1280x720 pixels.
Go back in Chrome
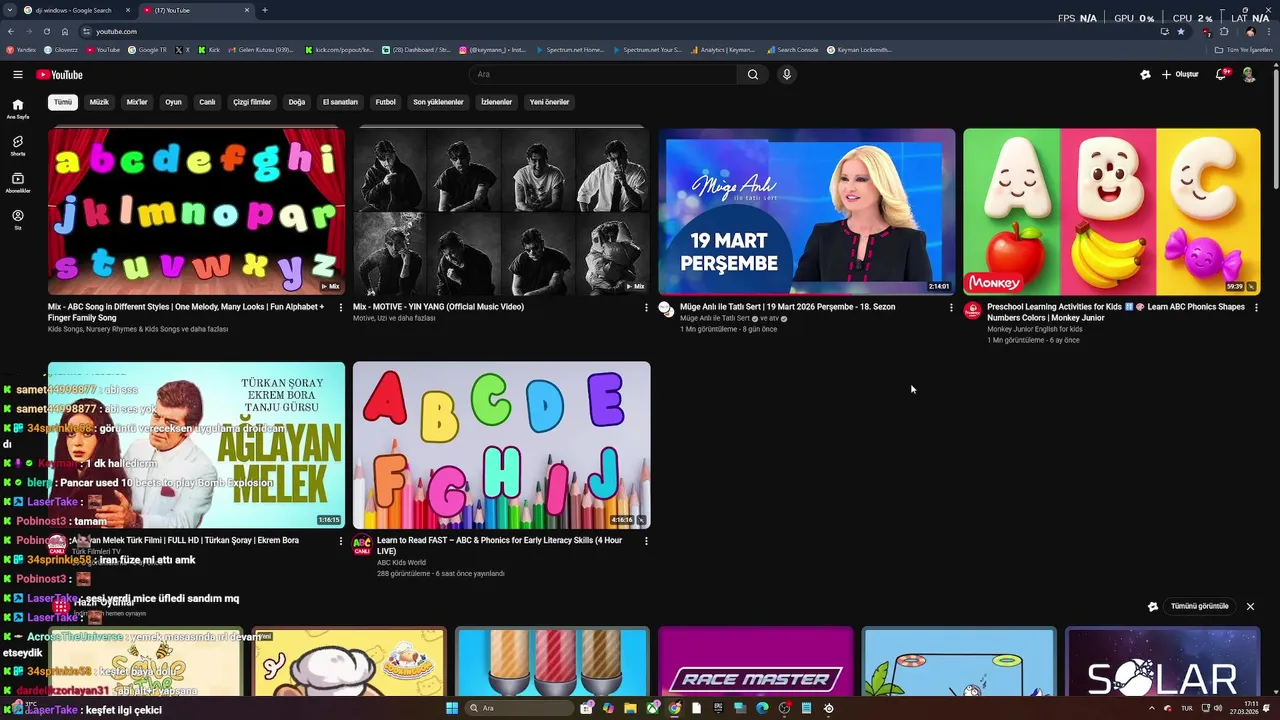coord(11,31)
